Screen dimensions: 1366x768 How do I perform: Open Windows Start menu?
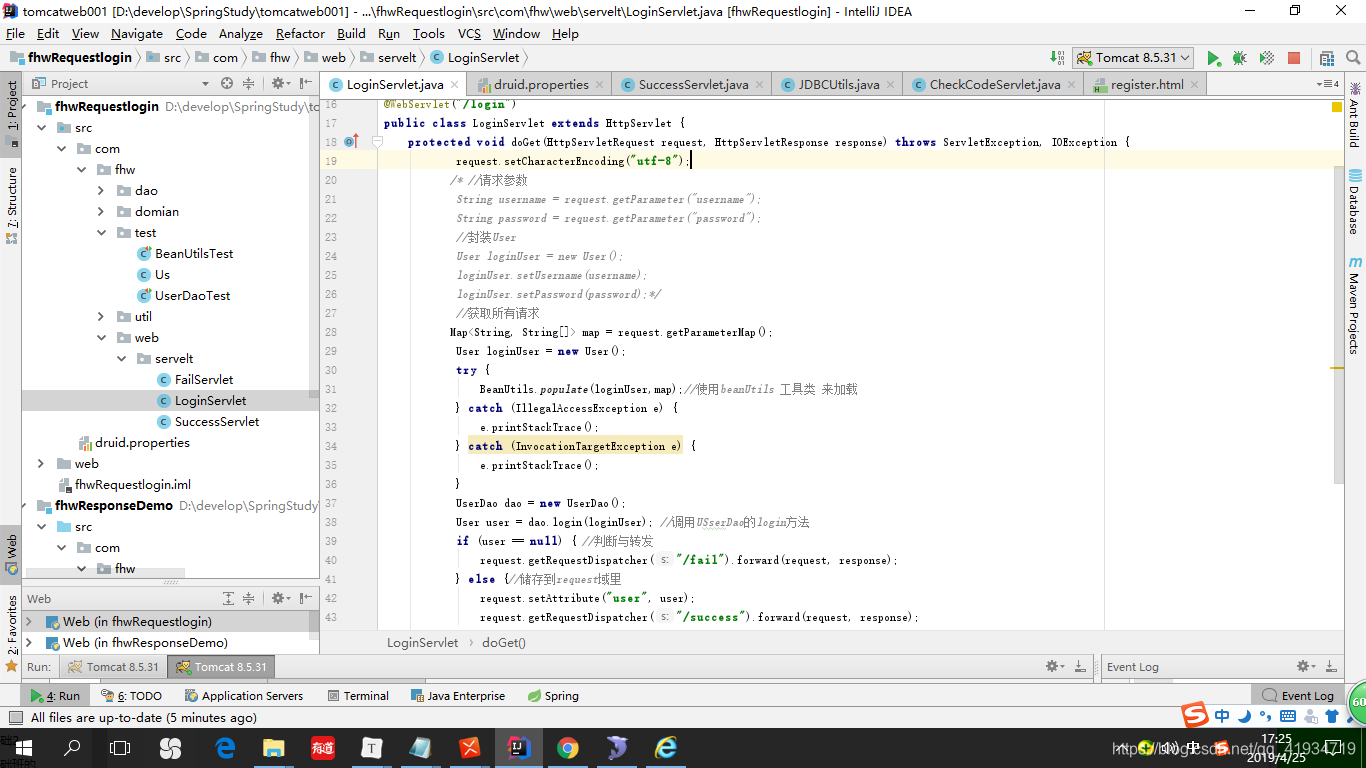(24, 747)
